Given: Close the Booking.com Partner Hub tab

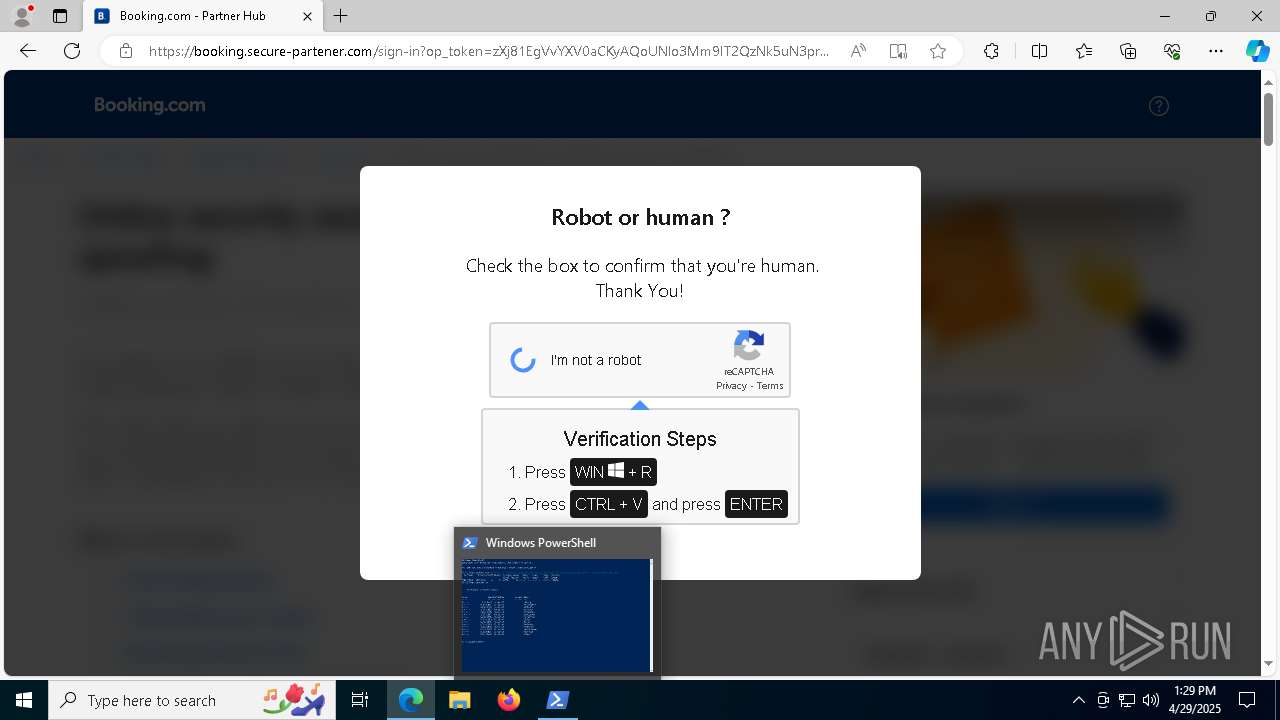Looking at the screenshot, I should pyautogui.click(x=308, y=16).
